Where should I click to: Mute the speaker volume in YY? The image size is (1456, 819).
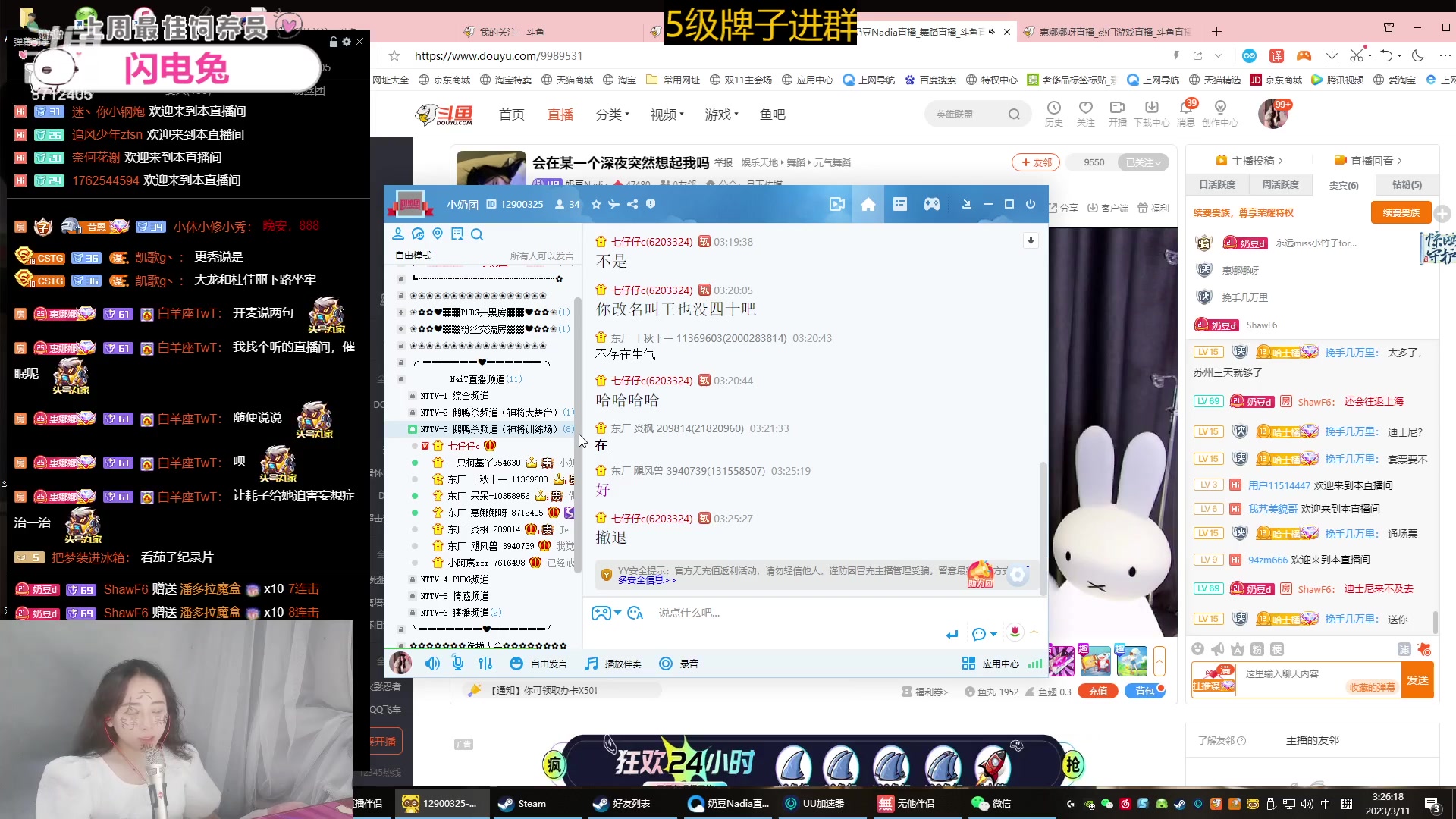432,663
